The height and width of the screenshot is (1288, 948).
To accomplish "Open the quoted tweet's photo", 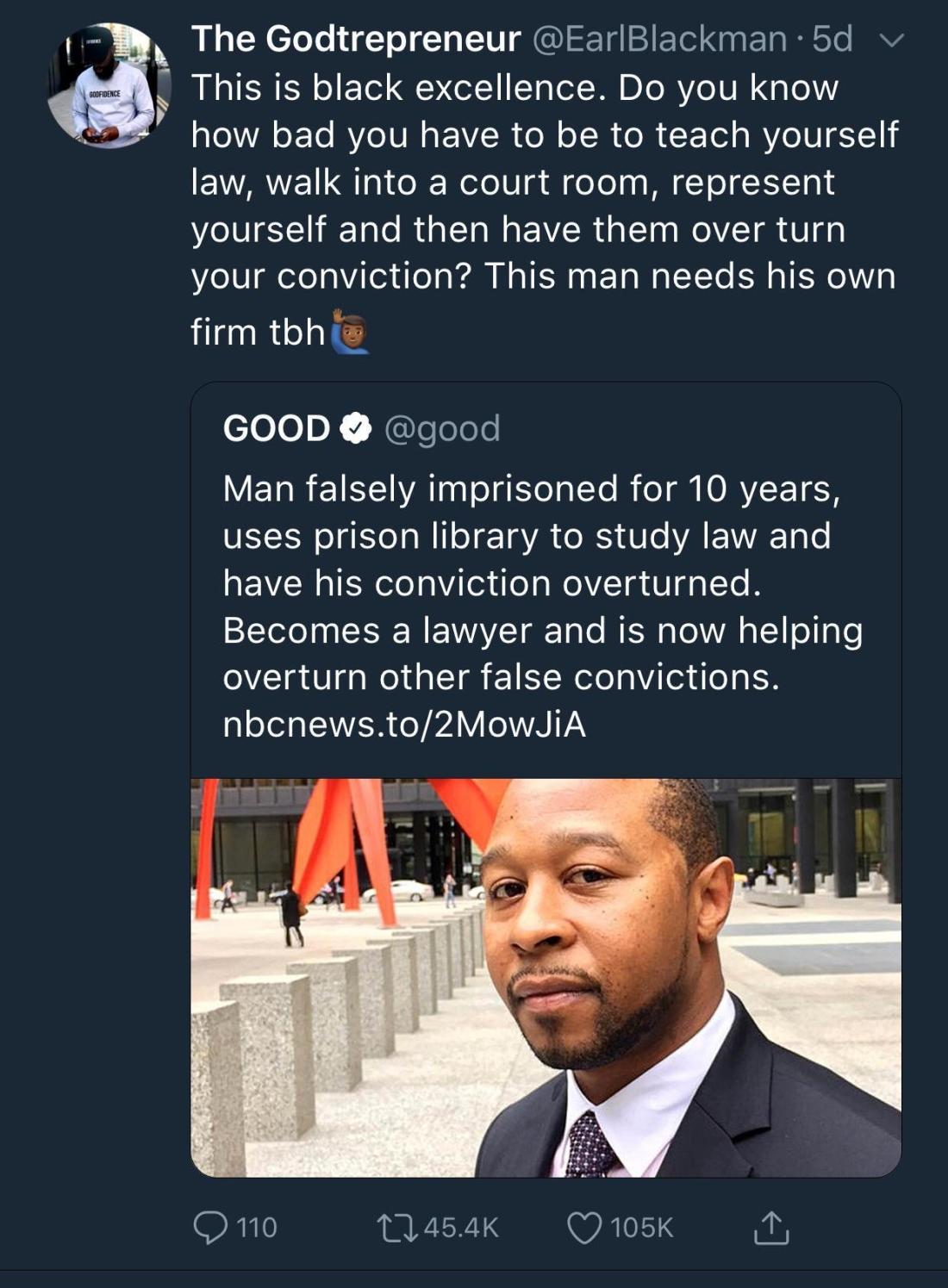I will click(x=546, y=977).
